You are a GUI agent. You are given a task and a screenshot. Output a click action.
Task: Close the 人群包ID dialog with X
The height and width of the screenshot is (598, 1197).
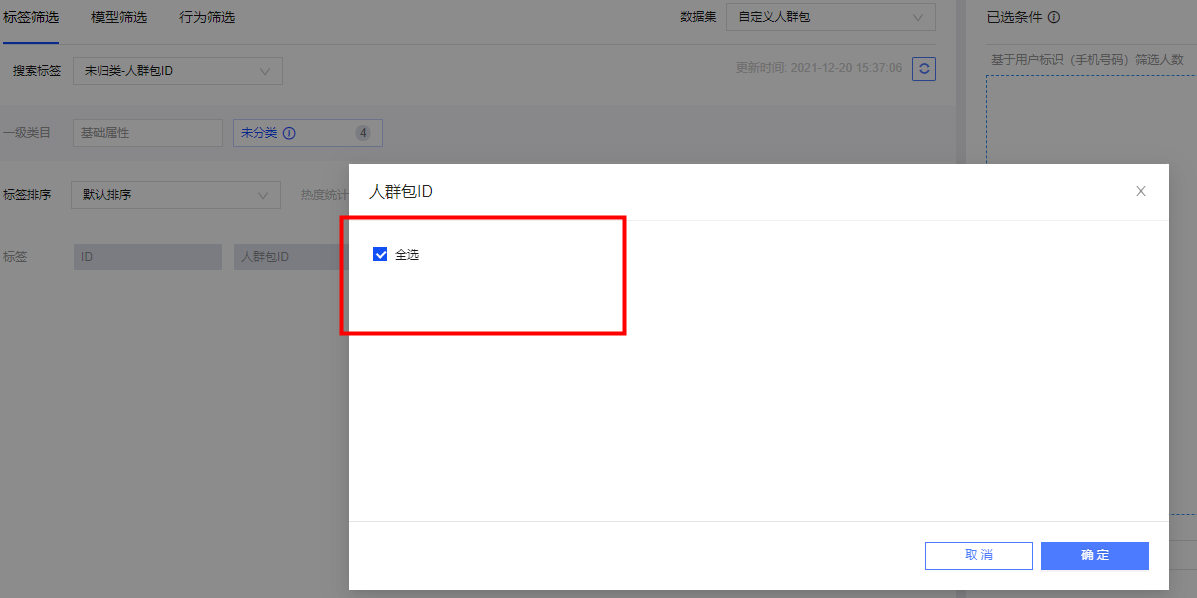click(x=1140, y=191)
